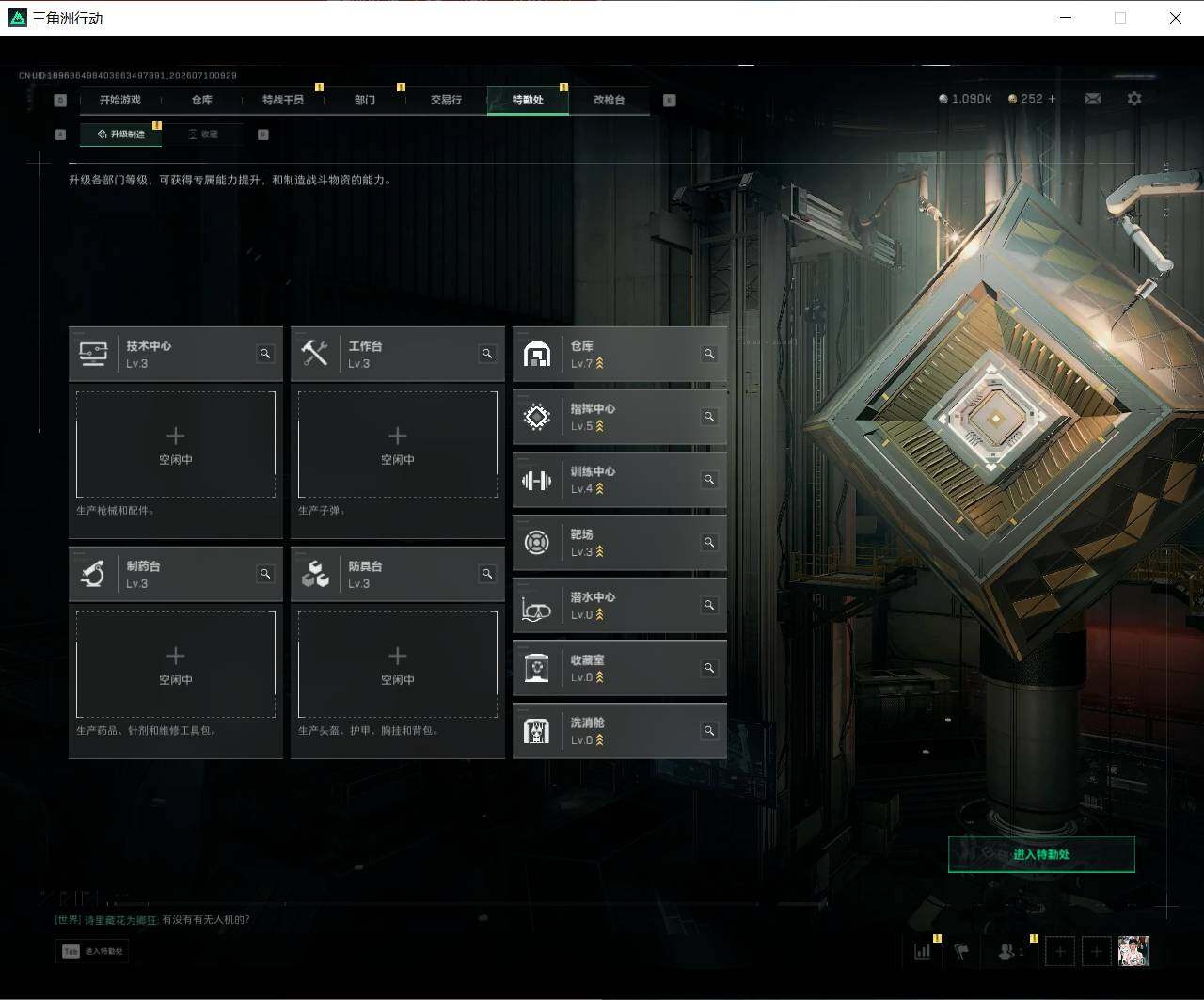Inspect 洗消舱 with magnifier icon
Image resolution: width=1204 pixels, height=1000 pixels.
[x=709, y=731]
